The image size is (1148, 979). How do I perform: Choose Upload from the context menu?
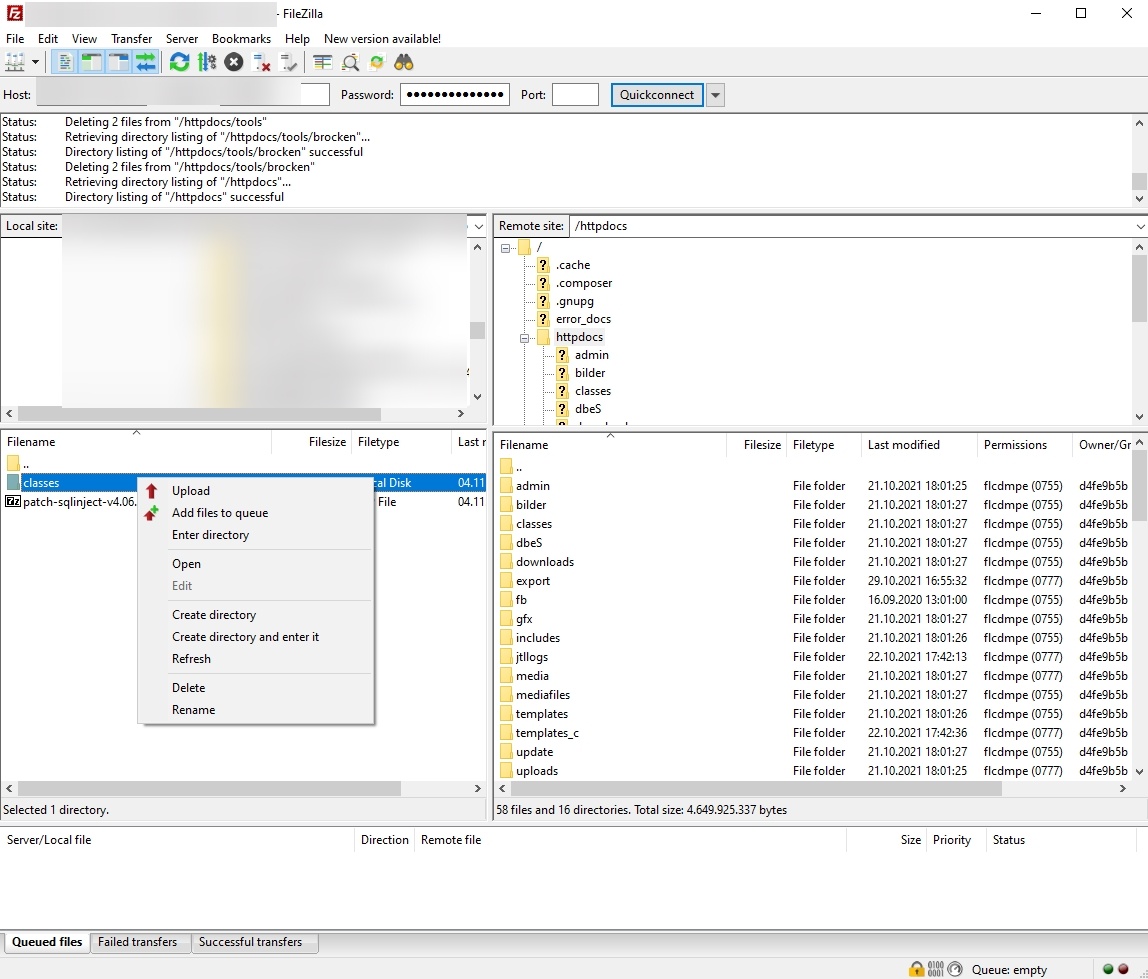click(x=190, y=491)
